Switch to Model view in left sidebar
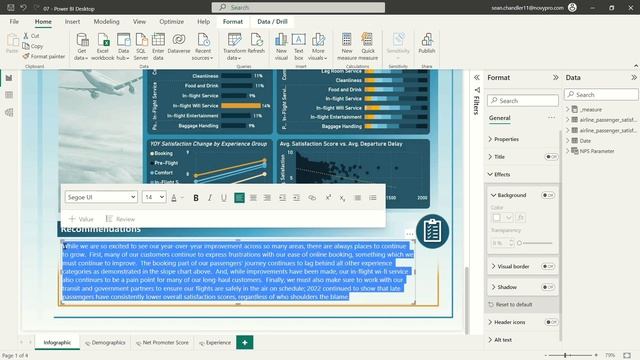The height and width of the screenshot is (360, 640). pyautogui.click(x=9, y=112)
